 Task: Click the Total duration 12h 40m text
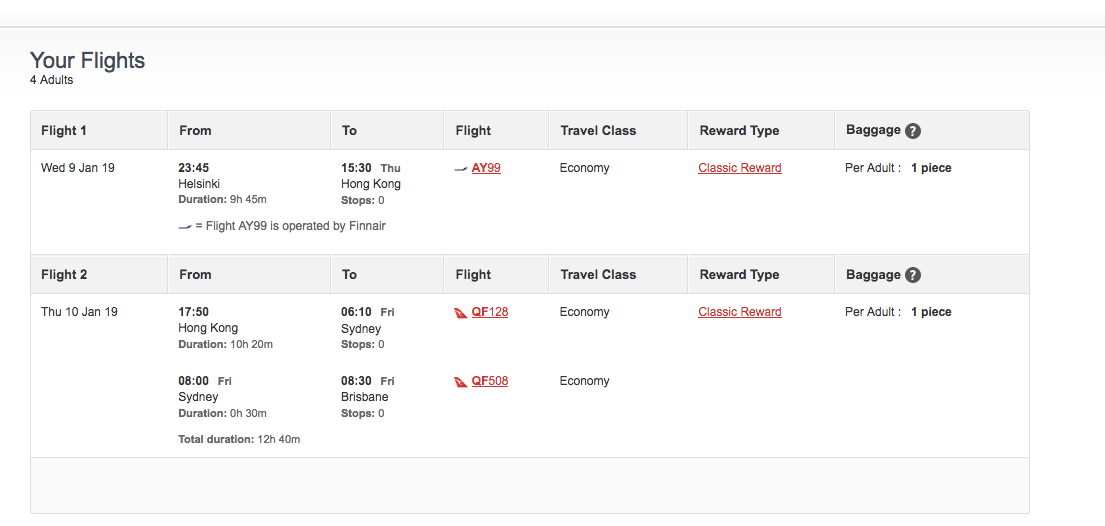pos(239,439)
